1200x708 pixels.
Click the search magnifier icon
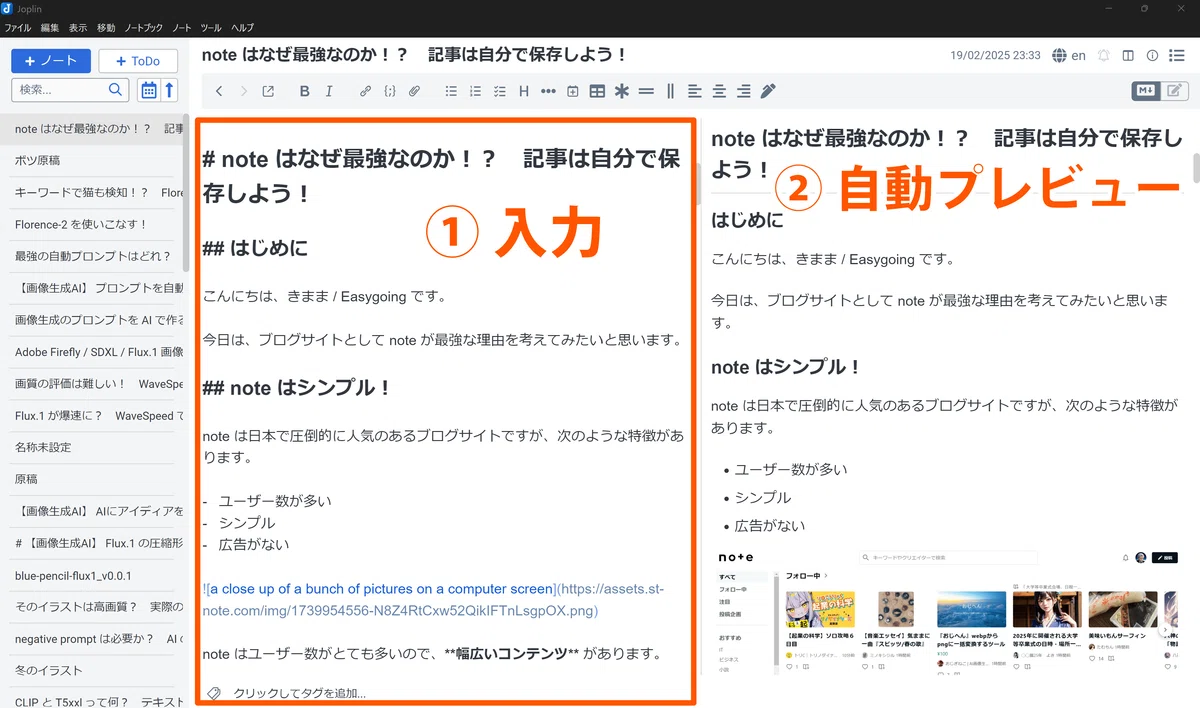click(116, 90)
